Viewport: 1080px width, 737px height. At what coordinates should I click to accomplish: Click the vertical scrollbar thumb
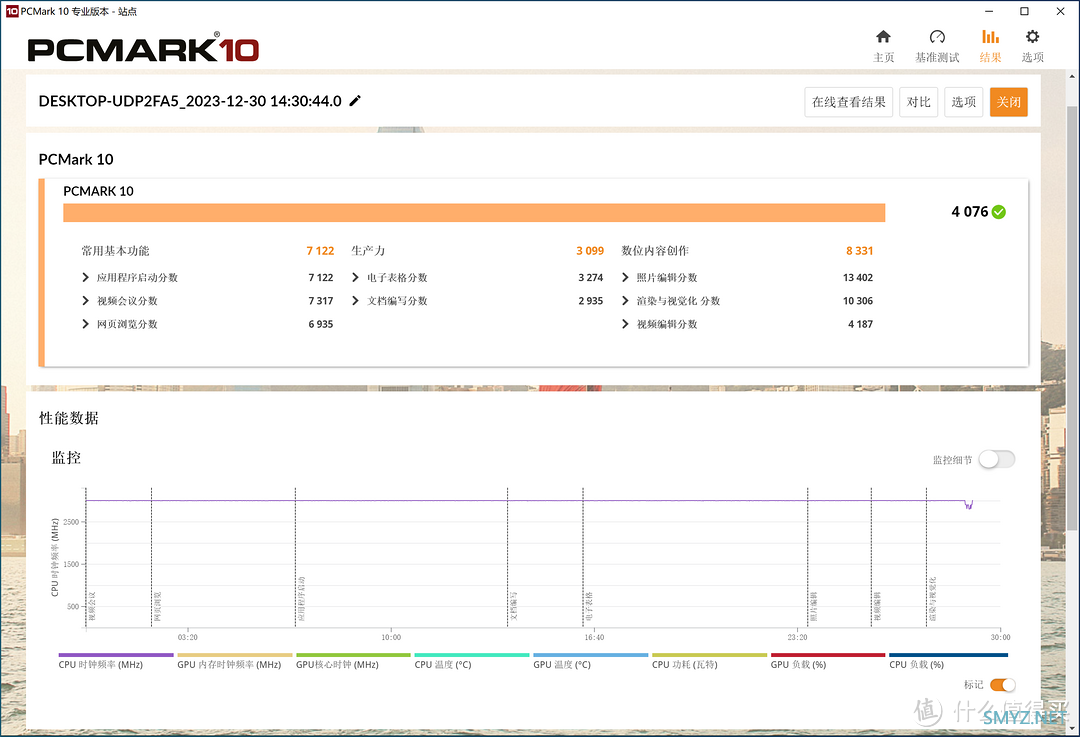point(1072,317)
